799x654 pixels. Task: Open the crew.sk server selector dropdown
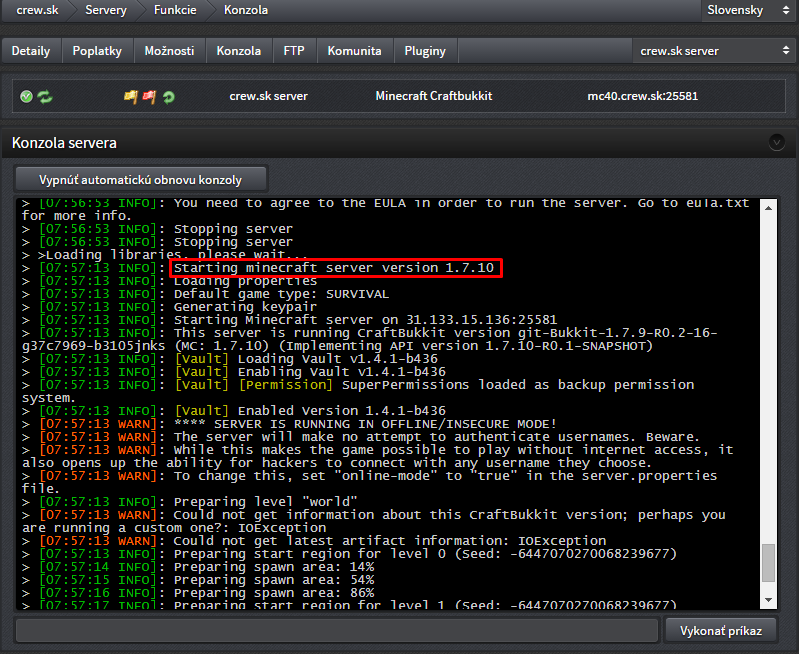click(713, 50)
